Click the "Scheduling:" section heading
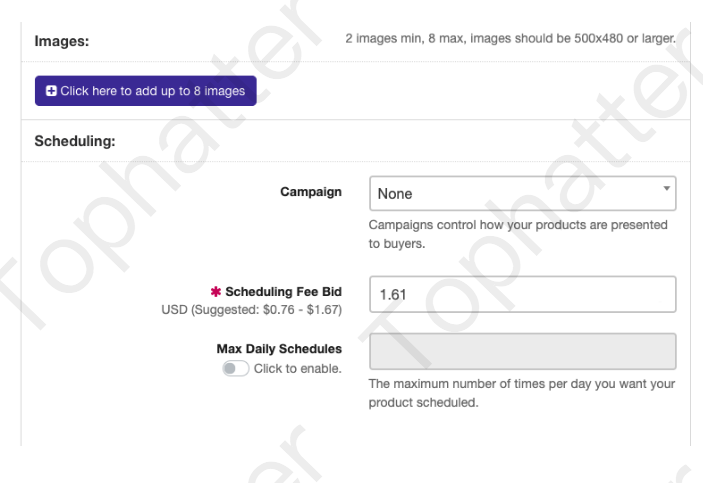This screenshot has height=483, width=703. point(75,141)
